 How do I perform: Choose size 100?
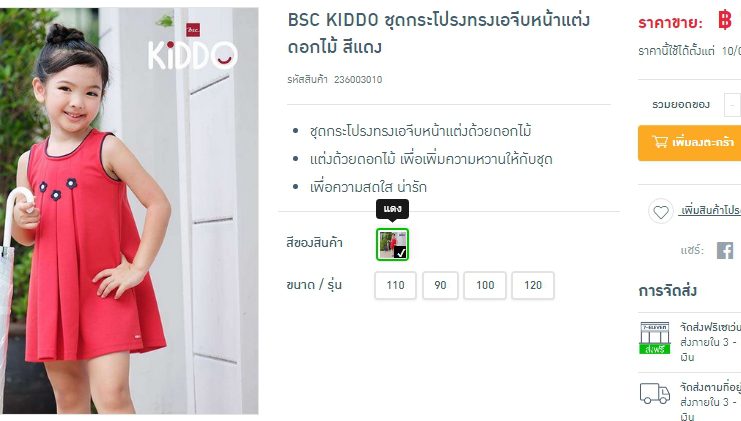pos(485,285)
